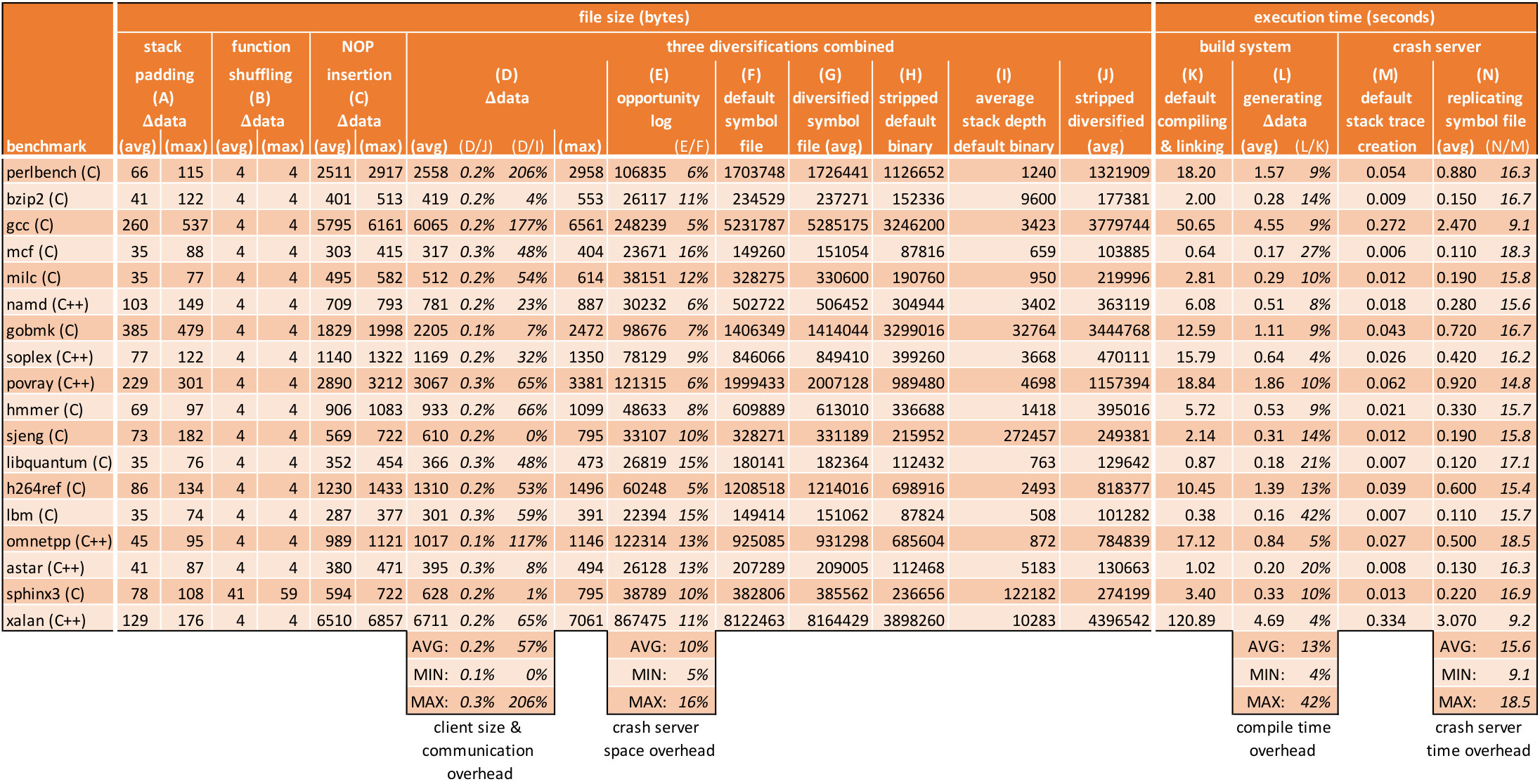Click the value 272457 in sjeng row
The width and height of the screenshot is (1540, 784).
click(x=1028, y=436)
